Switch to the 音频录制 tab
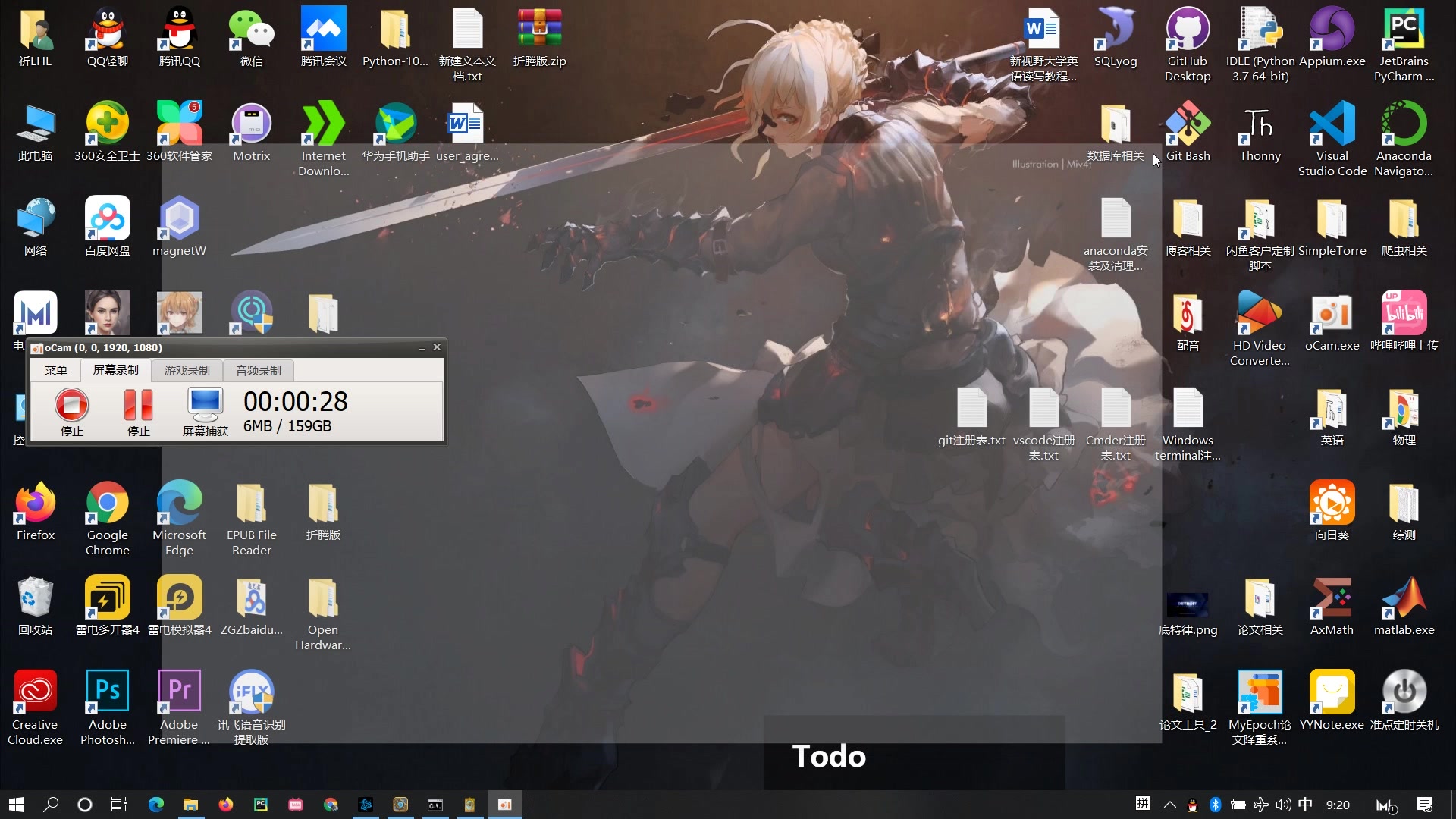1456x819 pixels. tap(258, 370)
